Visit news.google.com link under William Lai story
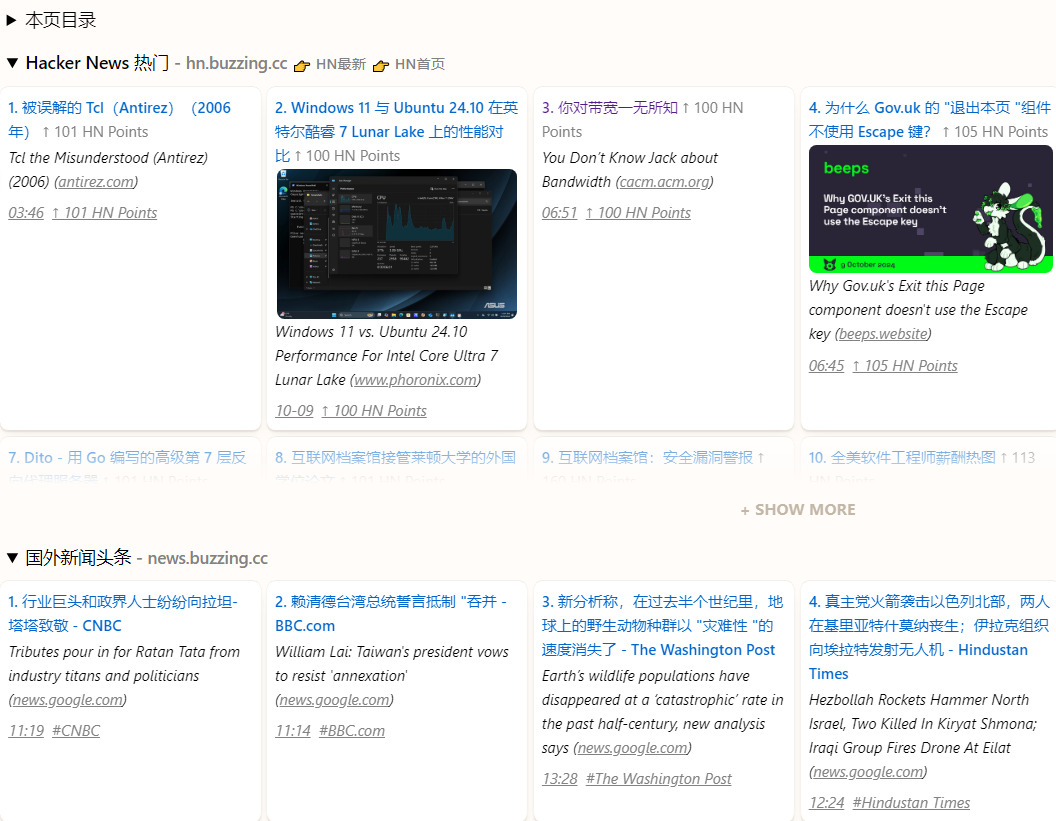This screenshot has width=1056, height=821. coord(335,700)
